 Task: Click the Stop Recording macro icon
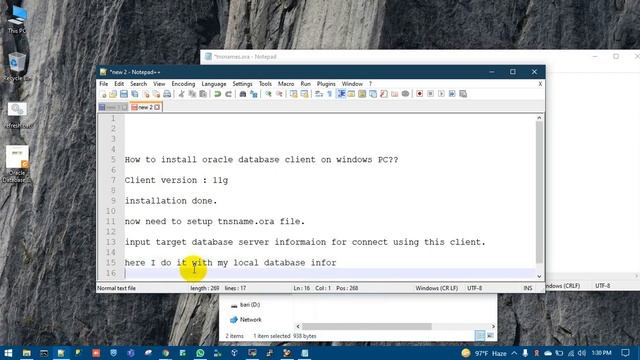point(430,94)
